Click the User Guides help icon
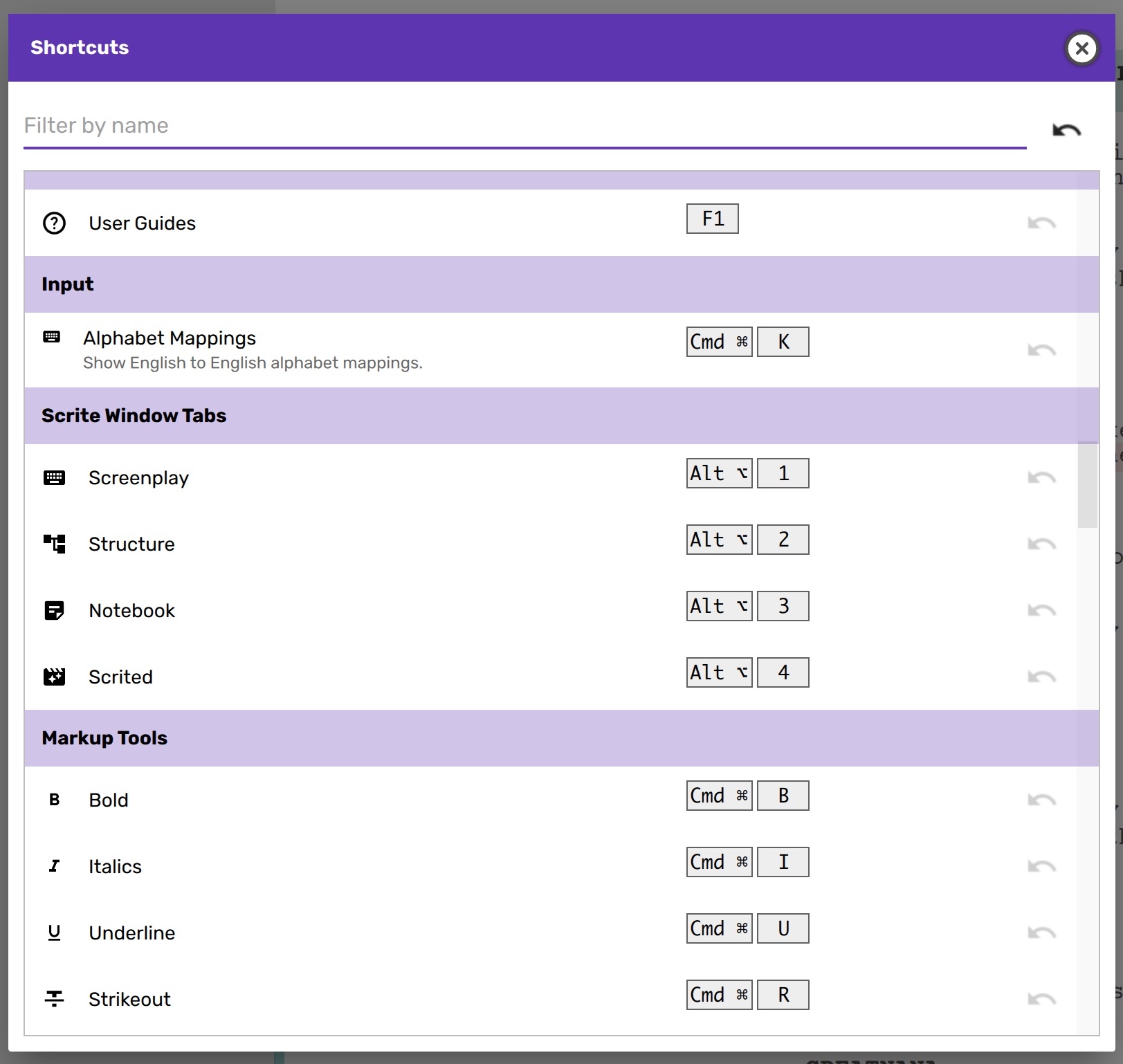The image size is (1123, 1064). point(54,223)
